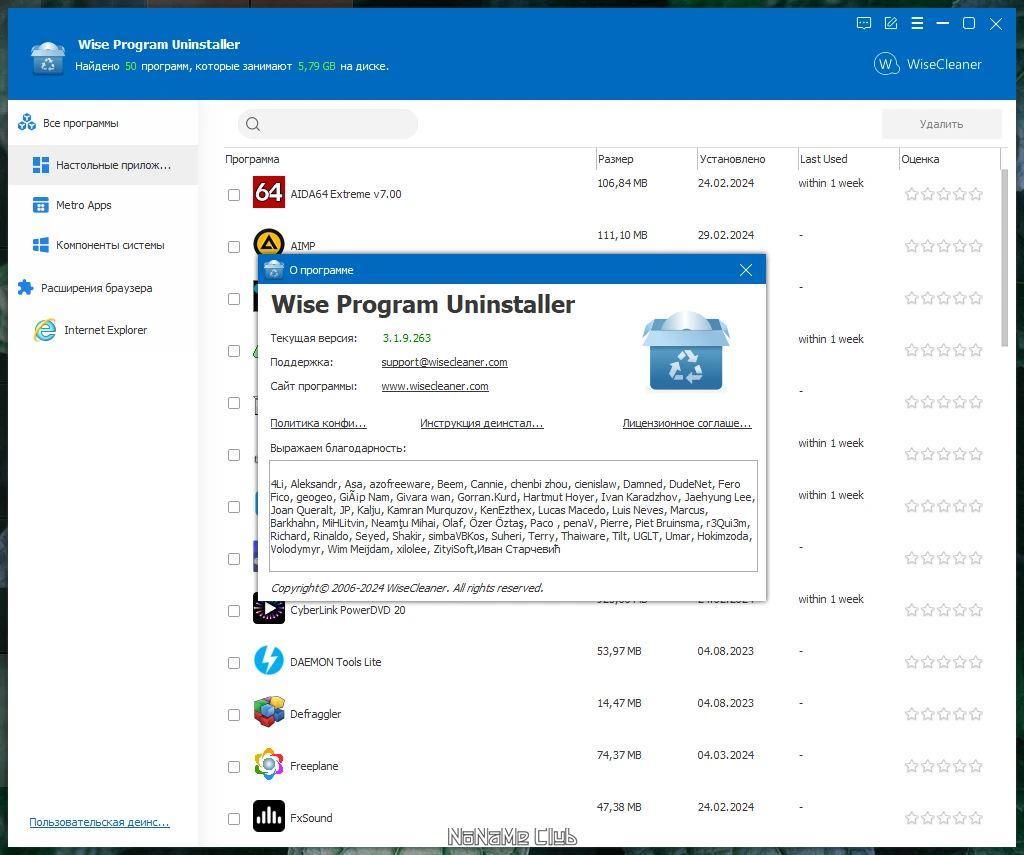Open the feedback chat icon in title bar
The image size is (1024, 855).
(x=863, y=24)
